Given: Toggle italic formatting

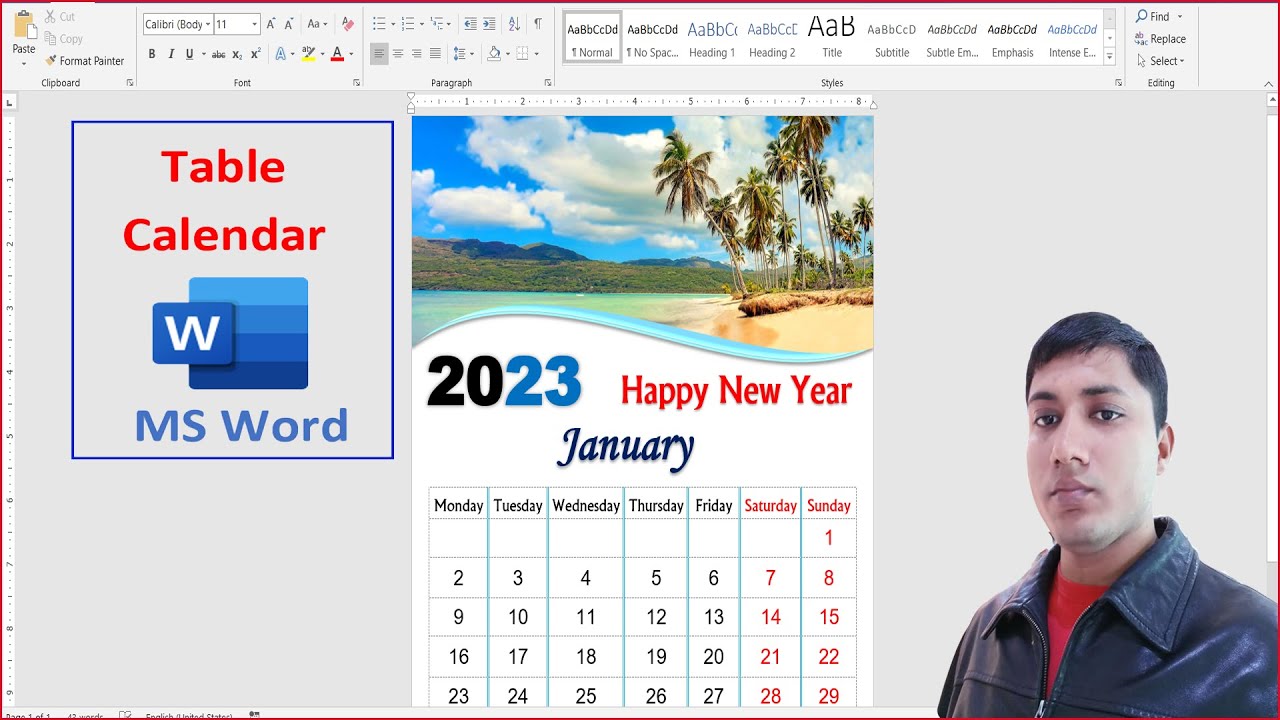Looking at the screenshot, I should coord(171,54).
